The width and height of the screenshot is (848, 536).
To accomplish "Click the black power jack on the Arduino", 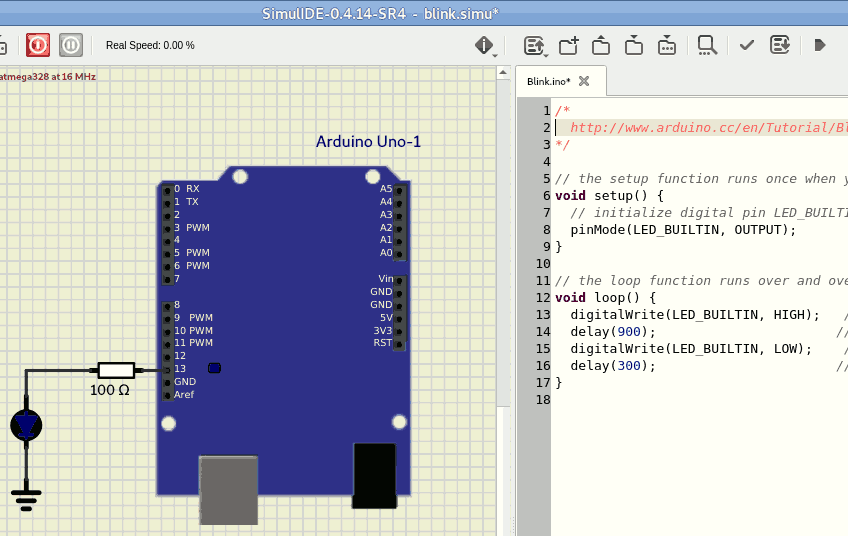I will 374,476.
